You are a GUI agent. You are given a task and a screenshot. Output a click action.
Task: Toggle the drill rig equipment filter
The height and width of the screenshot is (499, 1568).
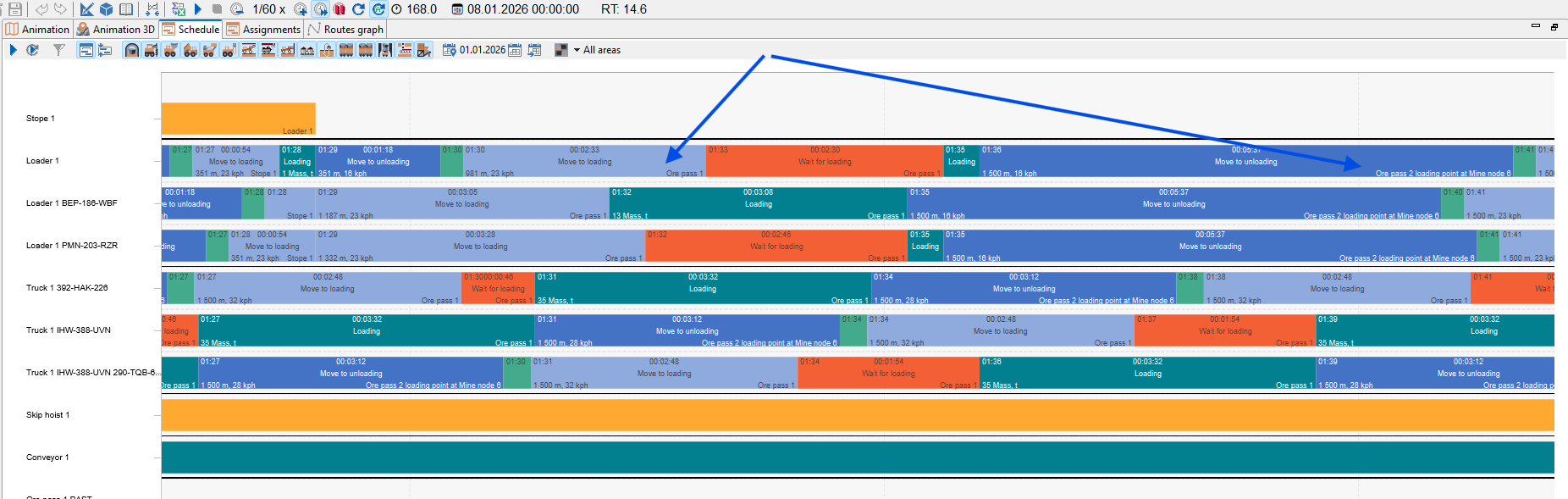[x=152, y=50]
